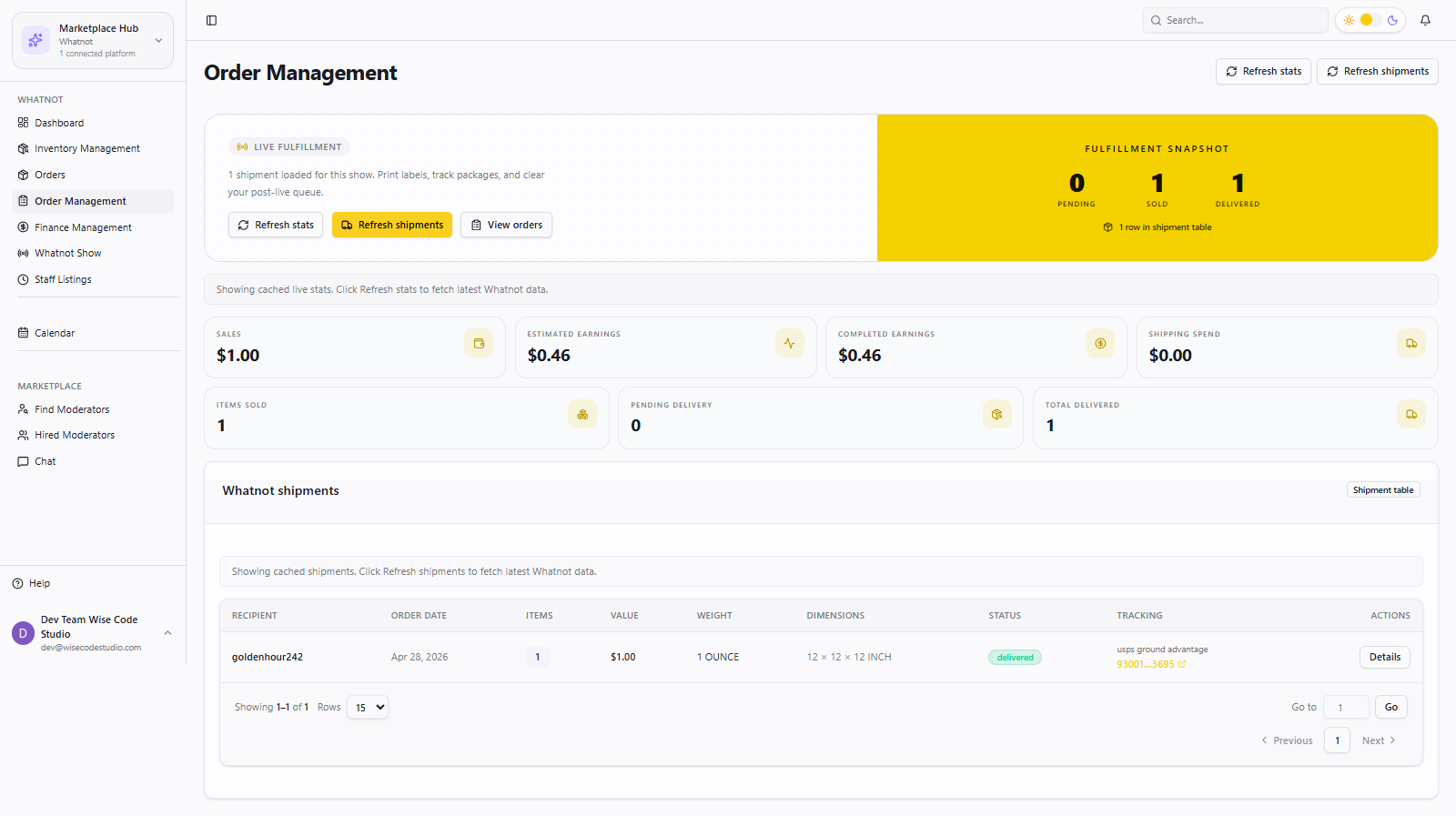Click the Next page button
Screen dimensions: 1456x816
click(1379, 740)
